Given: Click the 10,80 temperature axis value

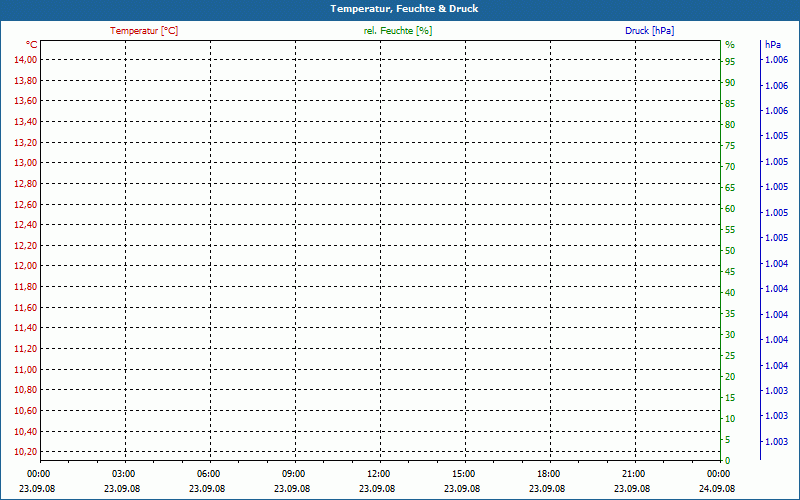Looking at the screenshot, I should (x=26, y=390).
